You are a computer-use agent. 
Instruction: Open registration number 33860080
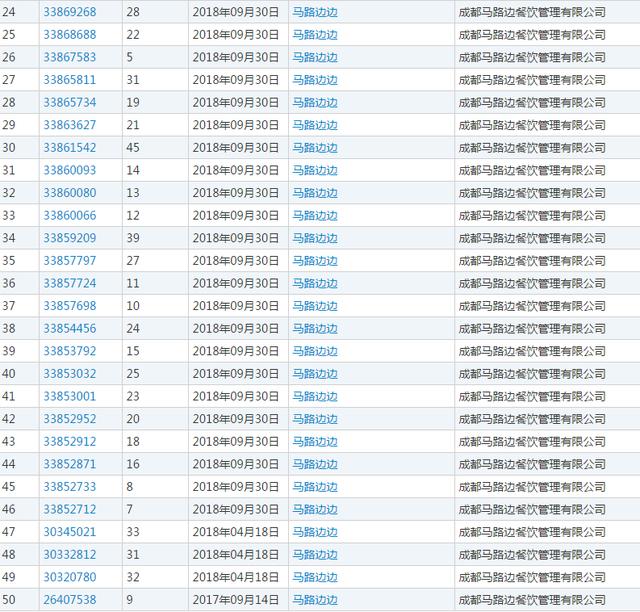point(70,193)
